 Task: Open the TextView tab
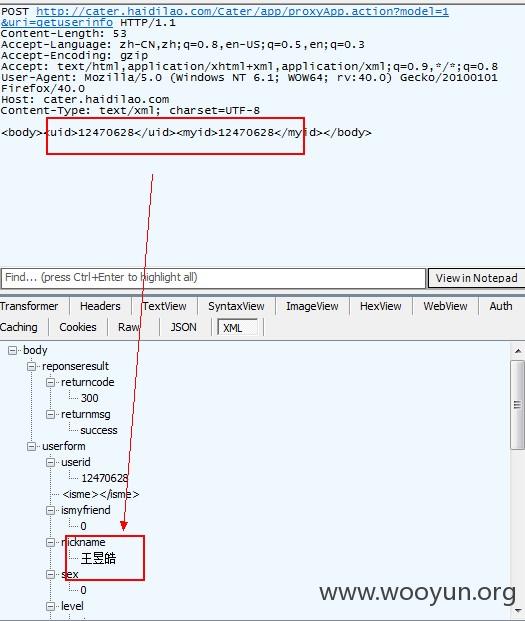[165, 306]
